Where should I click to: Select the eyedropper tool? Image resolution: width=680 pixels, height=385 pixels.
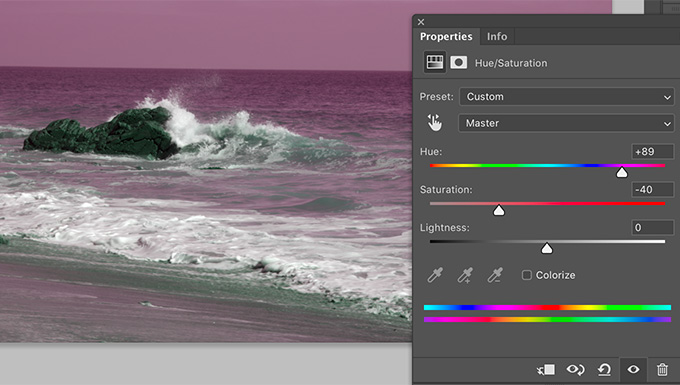(x=435, y=275)
